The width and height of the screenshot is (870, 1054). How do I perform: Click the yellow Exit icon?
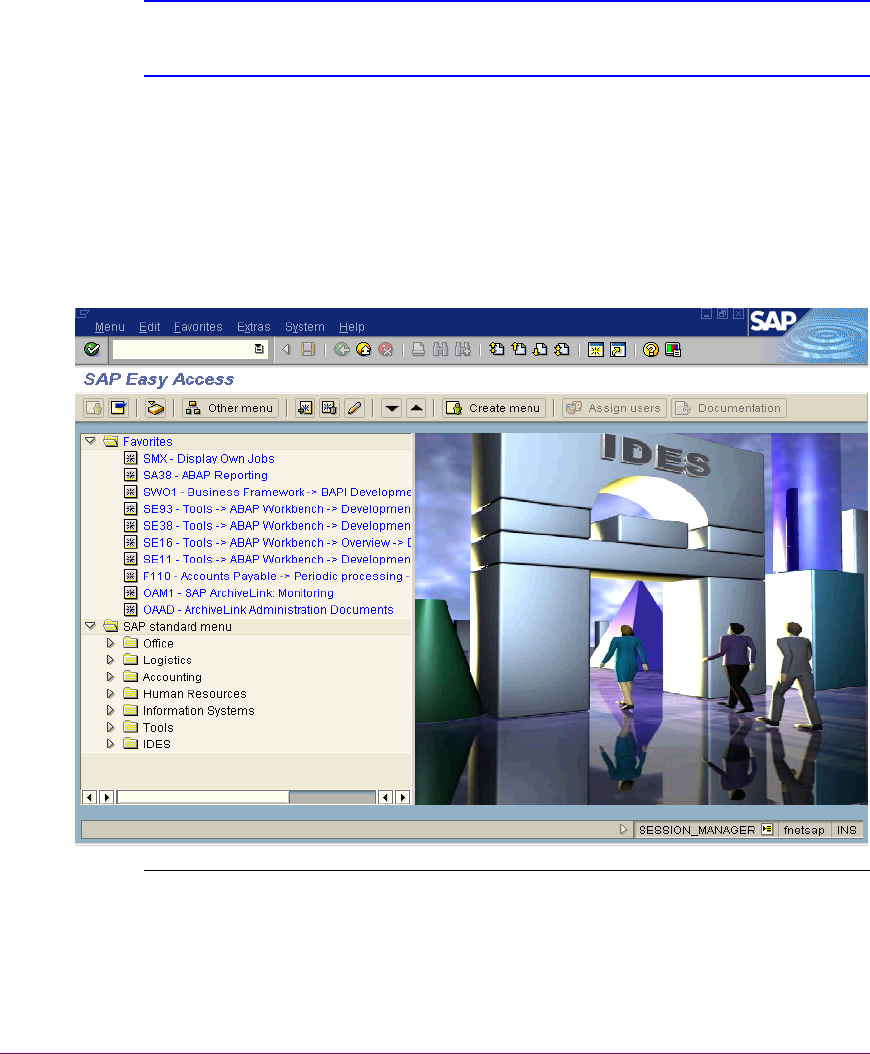tap(364, 350)
